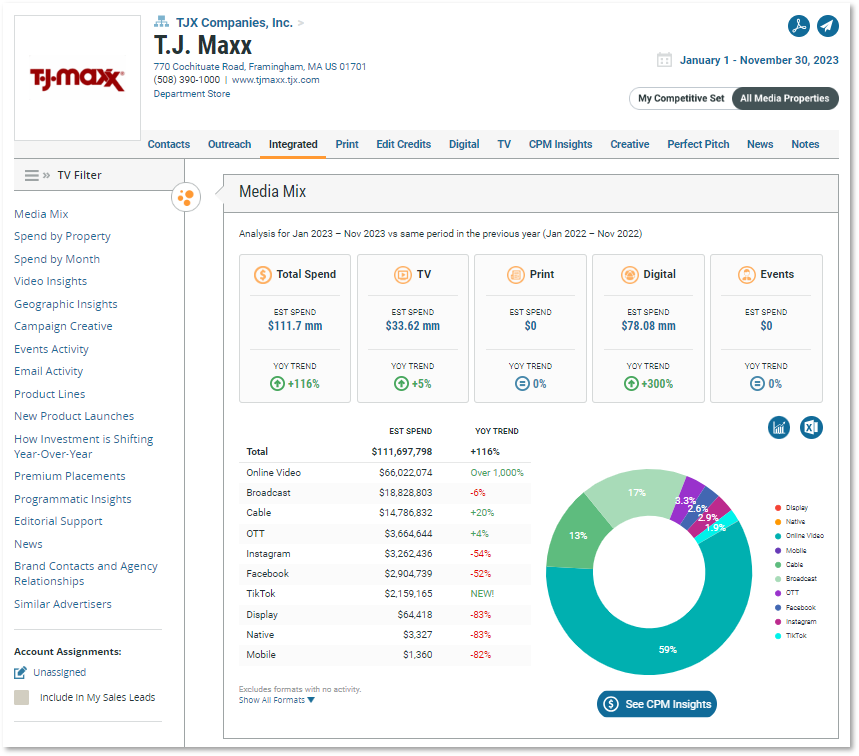859x756 pixels.
Task: Open the Contacts tab
Action: [x=169, y=144]
